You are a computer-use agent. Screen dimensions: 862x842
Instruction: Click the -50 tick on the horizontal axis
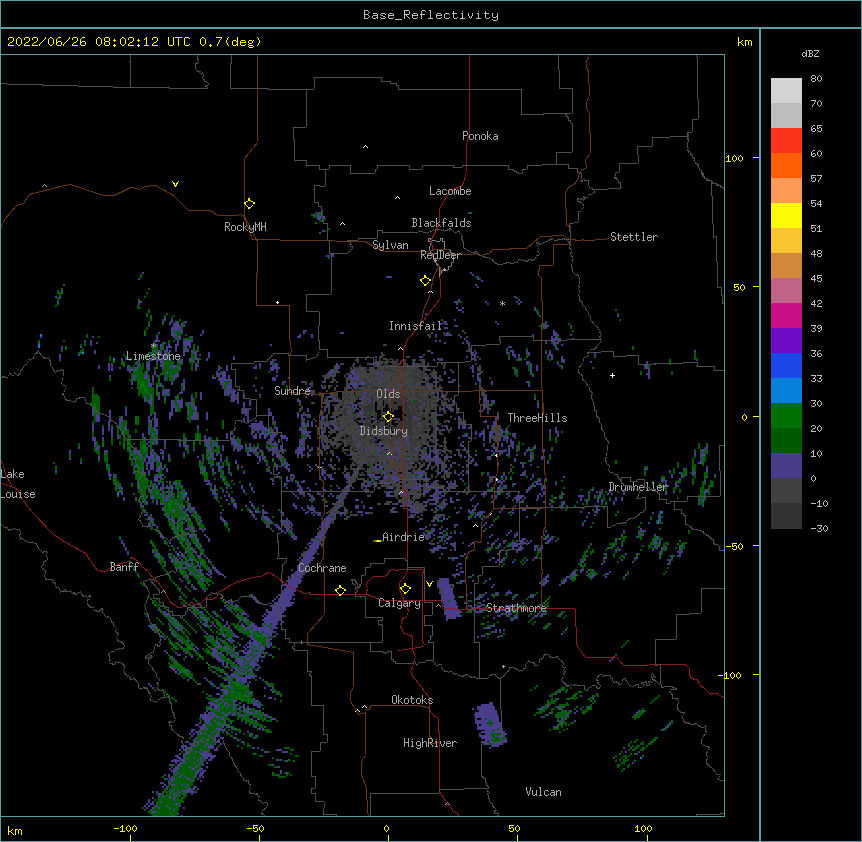[255, 828]
